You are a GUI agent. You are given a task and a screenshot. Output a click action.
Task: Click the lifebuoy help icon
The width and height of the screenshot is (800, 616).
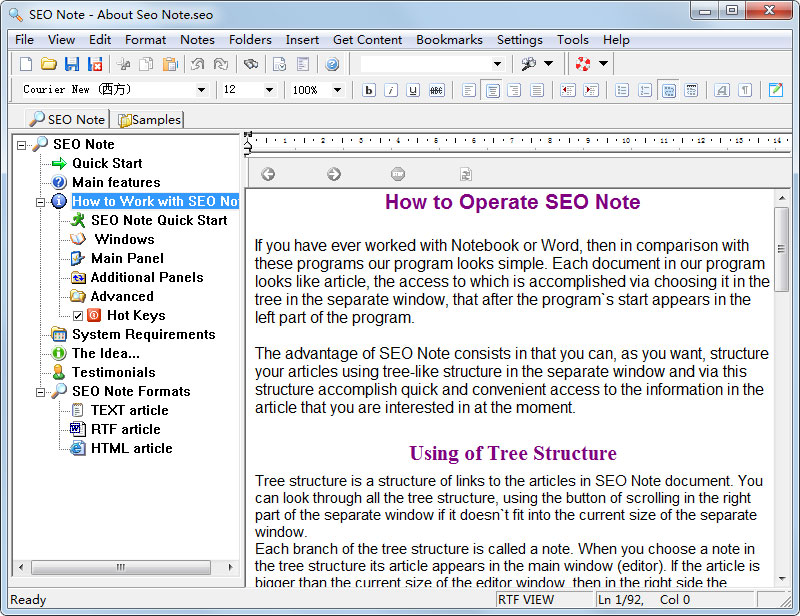click(x=583, y=64)
